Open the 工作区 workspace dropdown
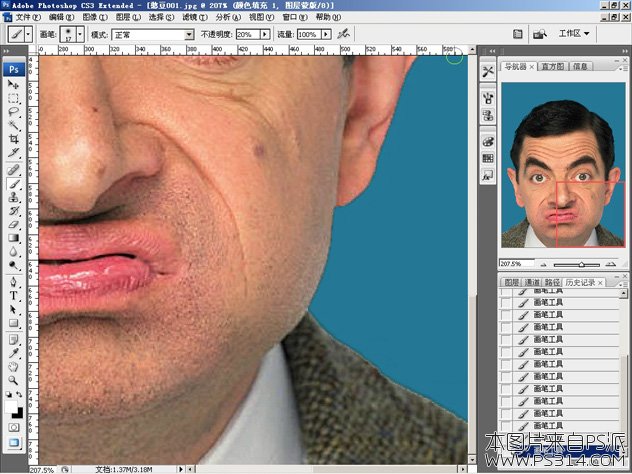This screenshot has height=474, width=632. coord(574,33)
